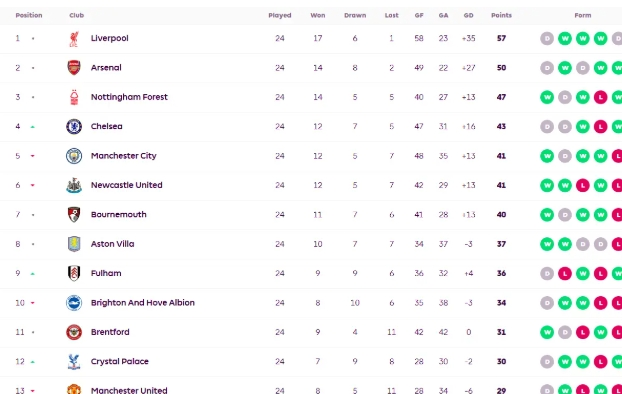Click the Nottingham Forest crest icon
The height and width of the screenshot is (394, 622).
tap(74, 97)
